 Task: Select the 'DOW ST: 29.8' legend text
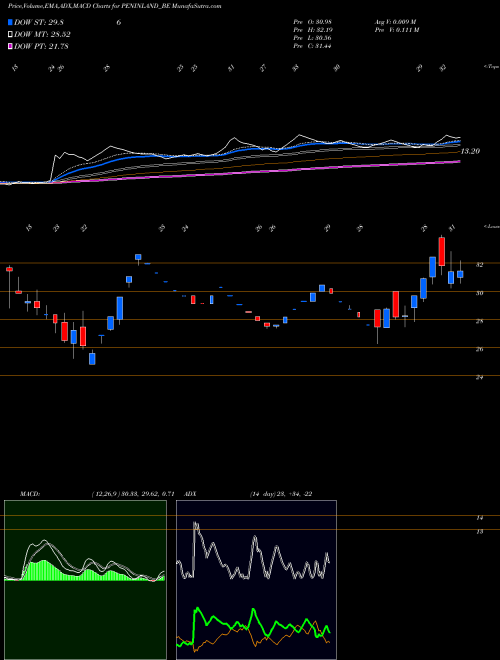pyautogui.click(x=38, y=23)
